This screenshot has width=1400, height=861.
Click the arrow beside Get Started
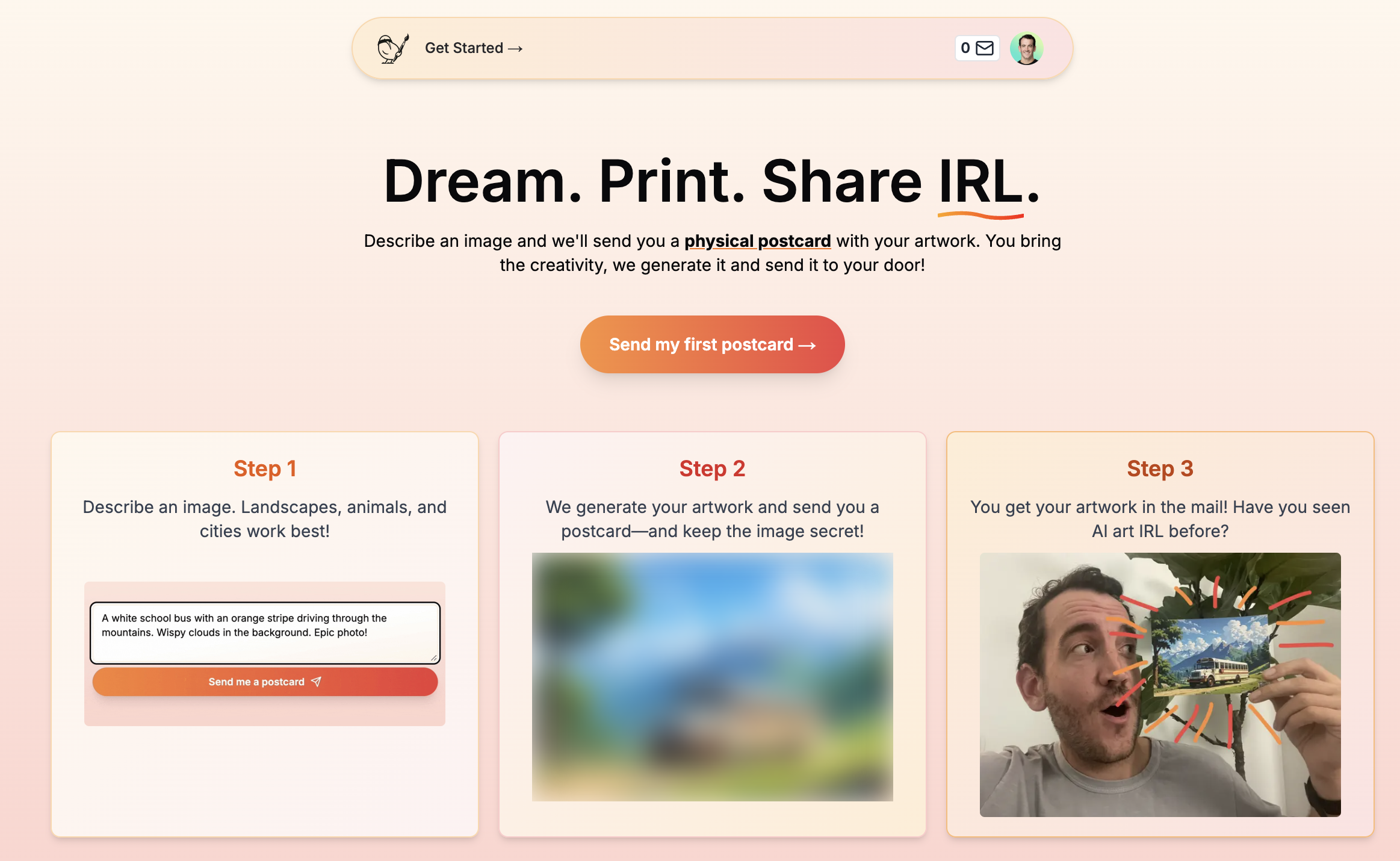click(515, 48)
